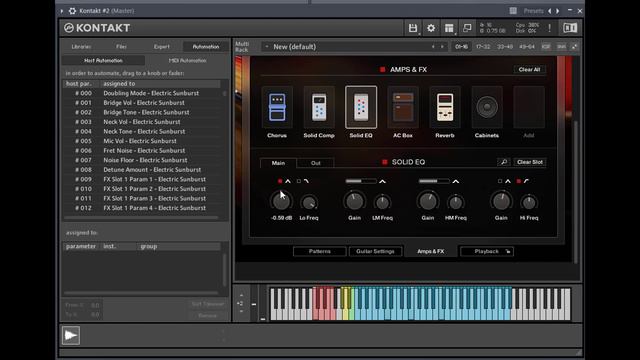Click the Native Instruments NI logo
The image size is (640, 360).
click(570, 28)
